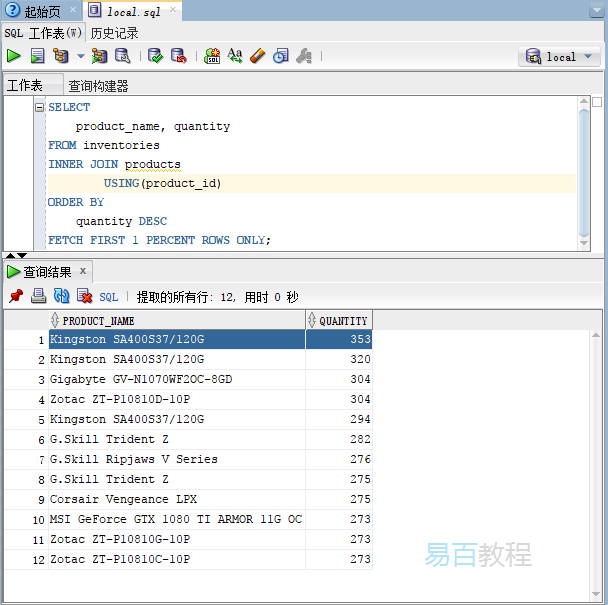
Task: Open the explain plan dropdown arrow
Action: 80,56
